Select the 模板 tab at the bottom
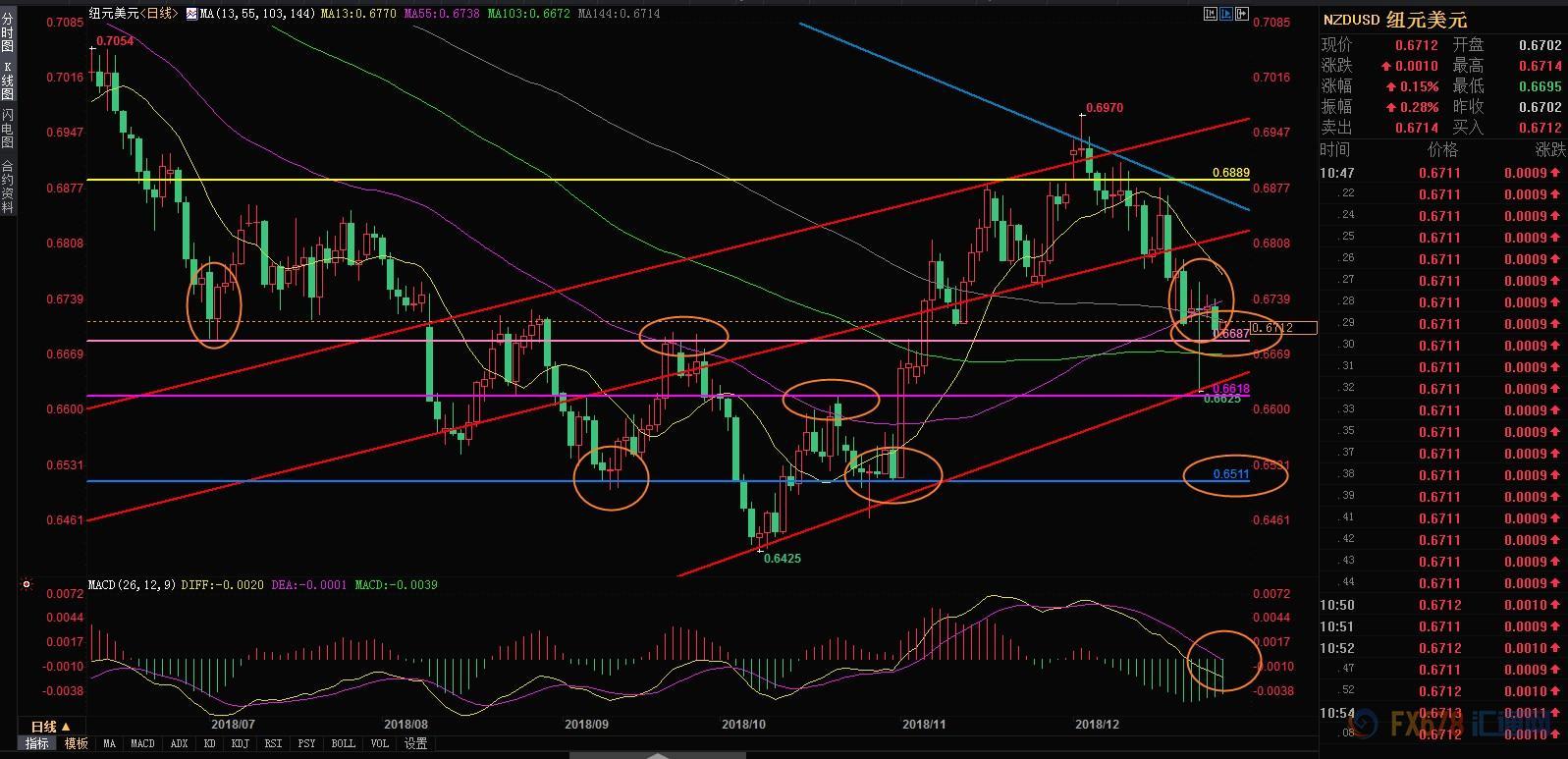1568x759 pixels. [76, 744]
